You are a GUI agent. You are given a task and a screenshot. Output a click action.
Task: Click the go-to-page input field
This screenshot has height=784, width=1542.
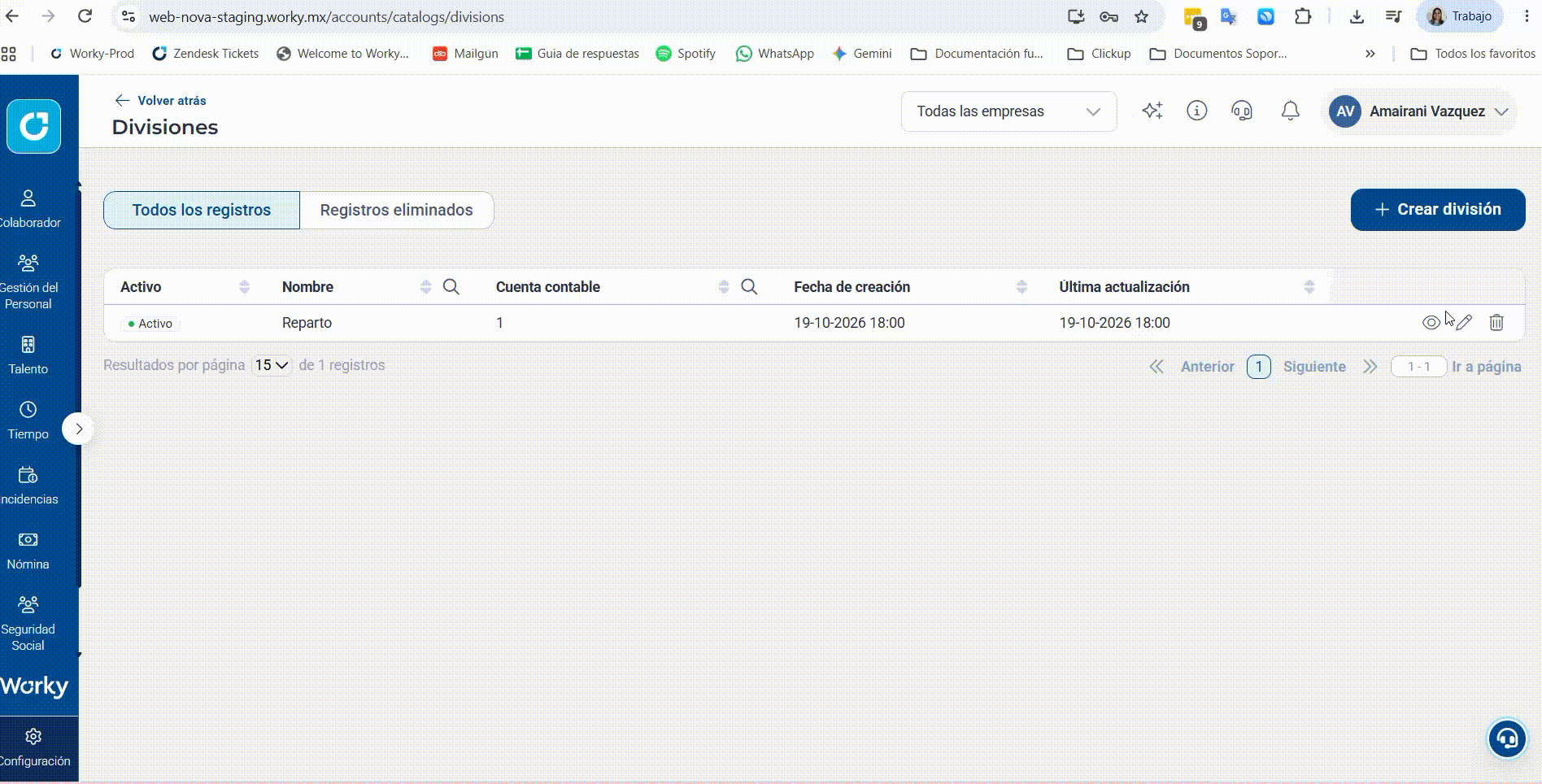(1419, 367)
